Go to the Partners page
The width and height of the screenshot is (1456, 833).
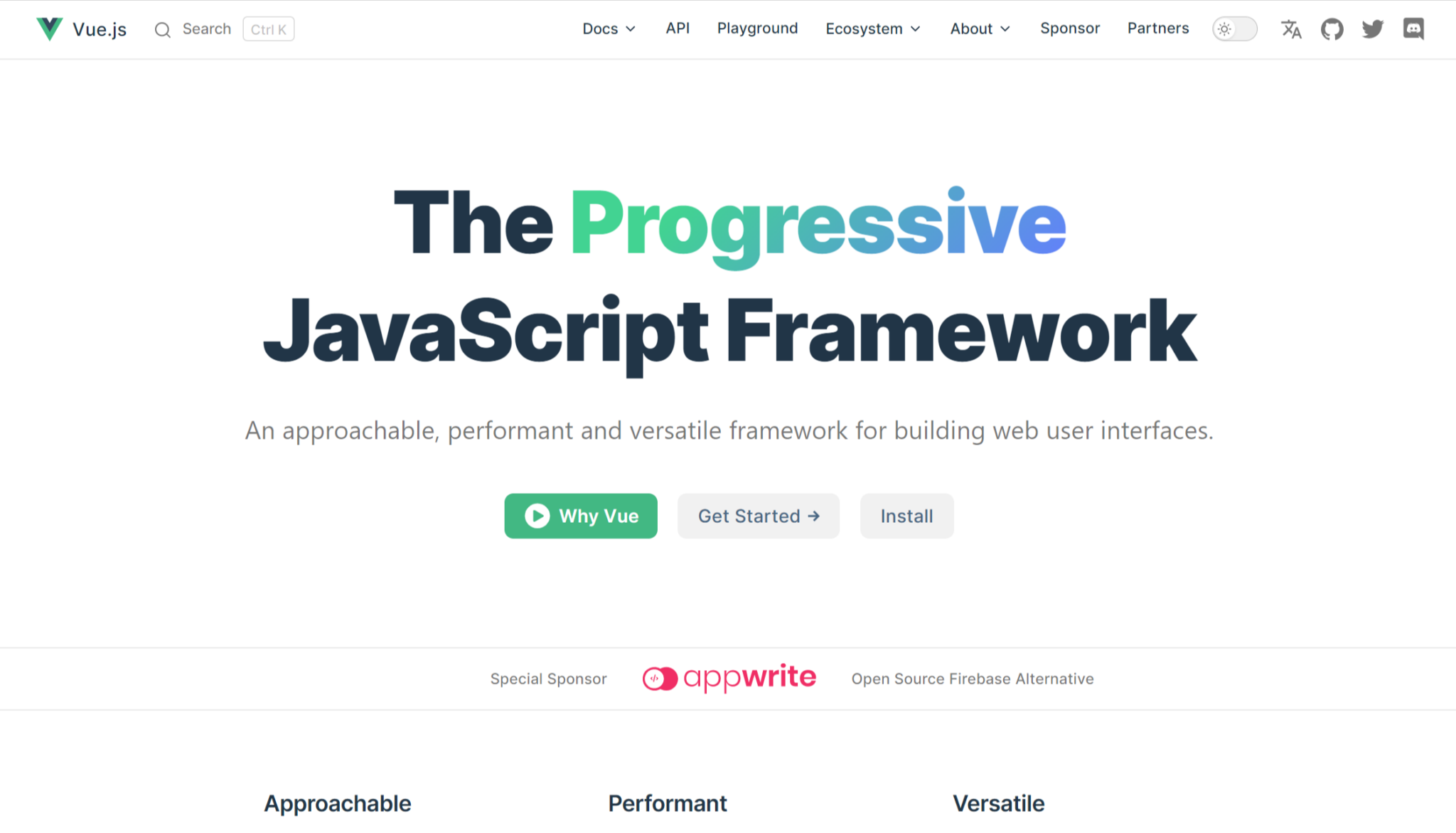point(1158,28)
